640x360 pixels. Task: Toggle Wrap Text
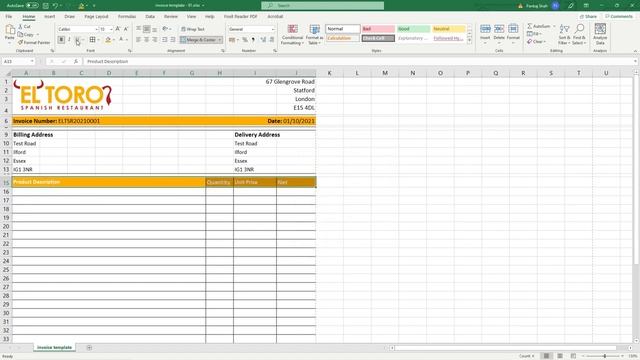click(x=193, y=29)
